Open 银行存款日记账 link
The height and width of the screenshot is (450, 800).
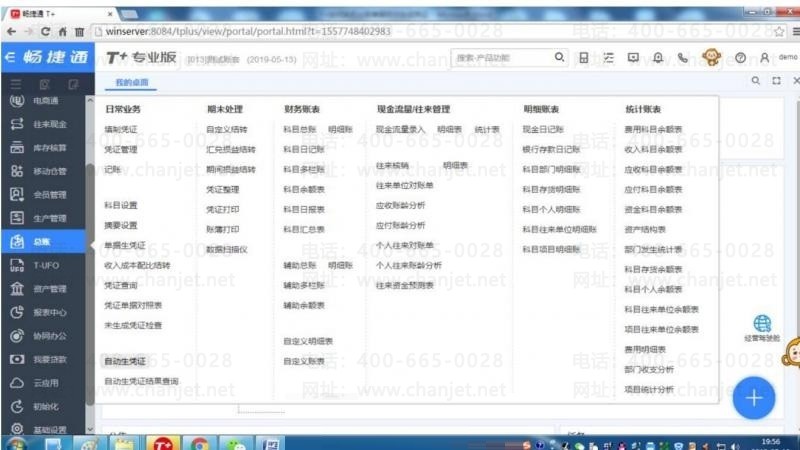point(551,149)
